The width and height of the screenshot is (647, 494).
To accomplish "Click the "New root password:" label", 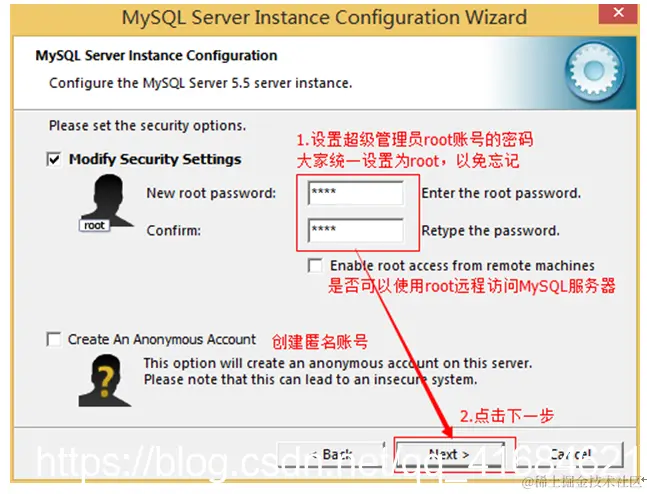I will (x=211, y=193).
